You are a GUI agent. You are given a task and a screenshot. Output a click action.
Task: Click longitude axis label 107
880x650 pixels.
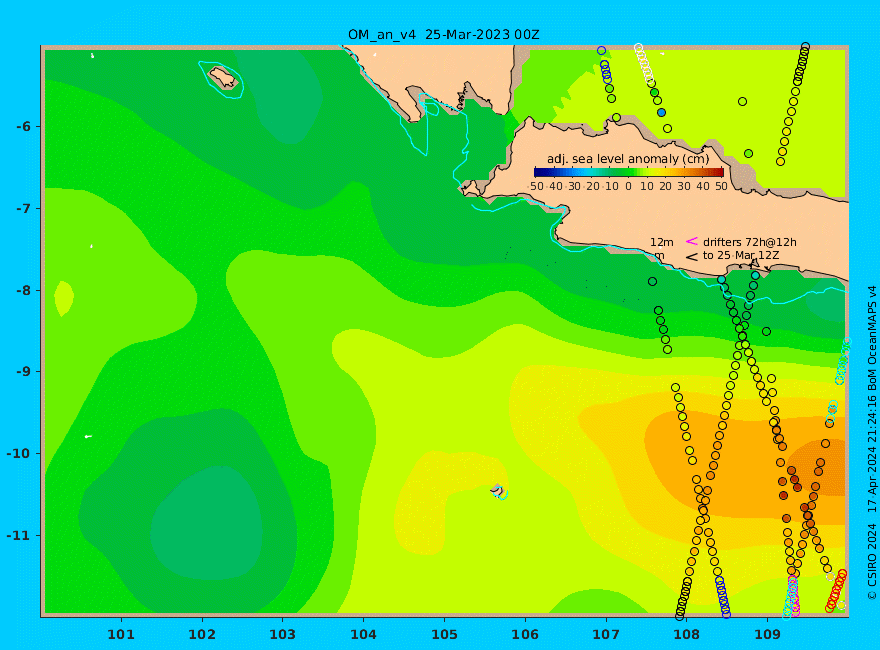tap(606, 635)
